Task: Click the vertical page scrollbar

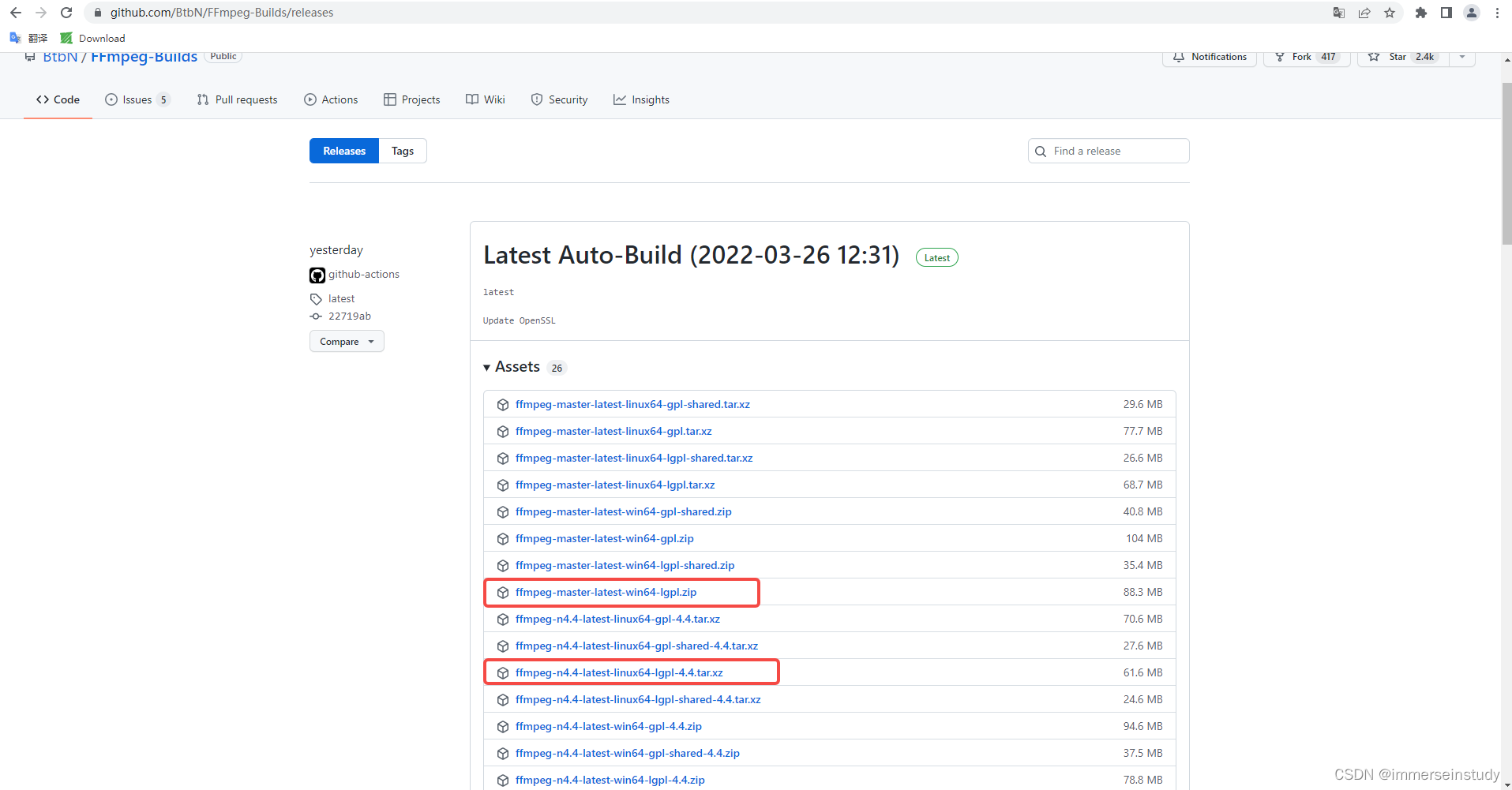Action: pyautogui.click(x=1506, y=163)
